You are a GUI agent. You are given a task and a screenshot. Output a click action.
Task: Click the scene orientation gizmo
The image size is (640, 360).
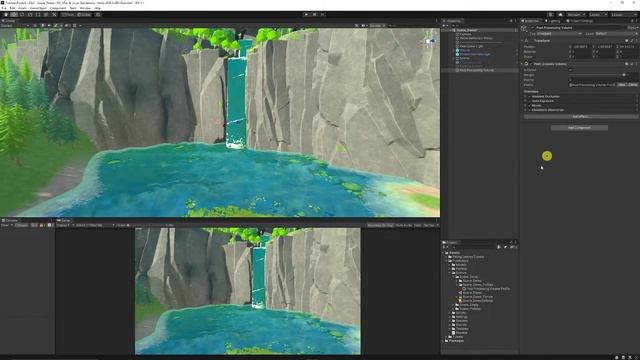[430, 41]
